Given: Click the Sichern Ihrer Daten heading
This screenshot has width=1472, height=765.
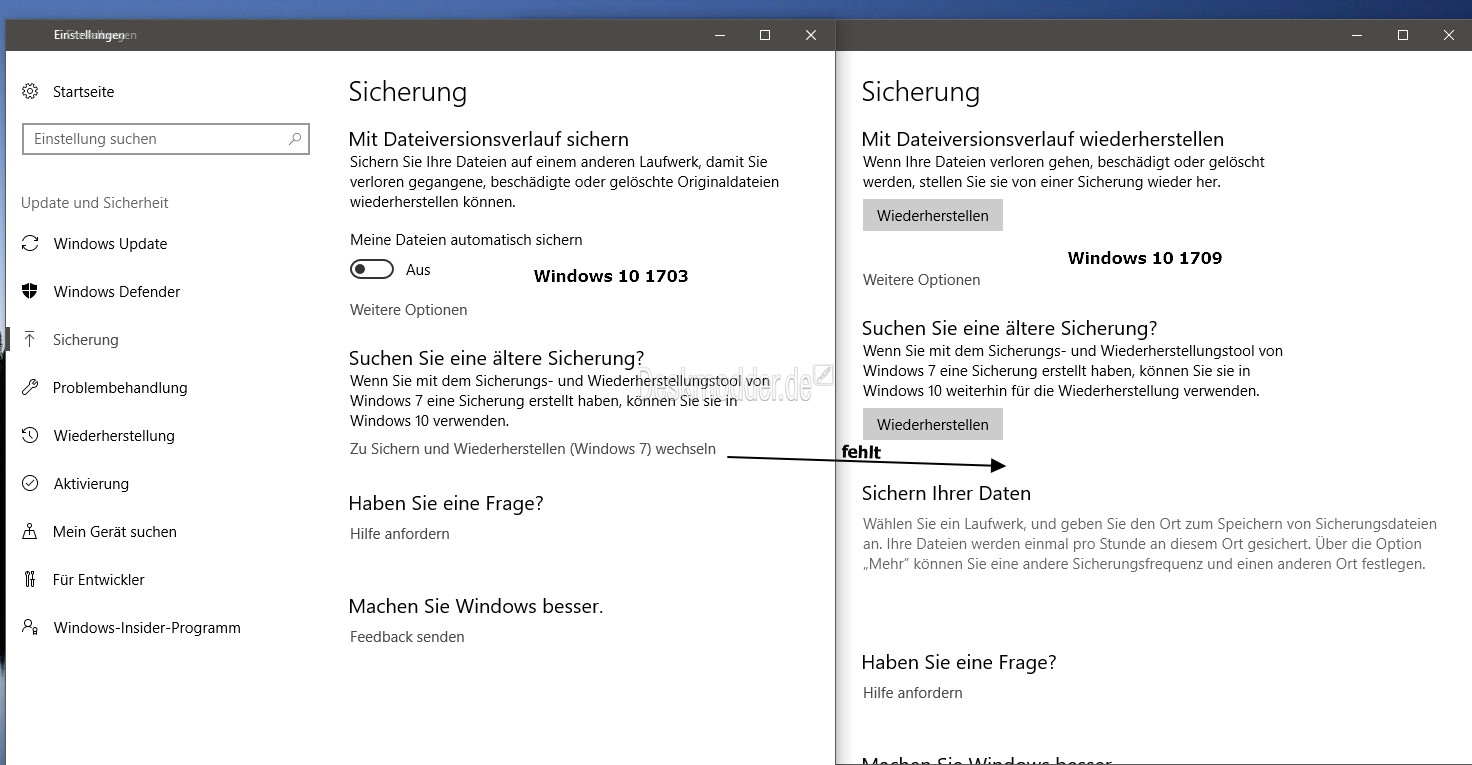Looking at the screenshot, I should point(946,493).
